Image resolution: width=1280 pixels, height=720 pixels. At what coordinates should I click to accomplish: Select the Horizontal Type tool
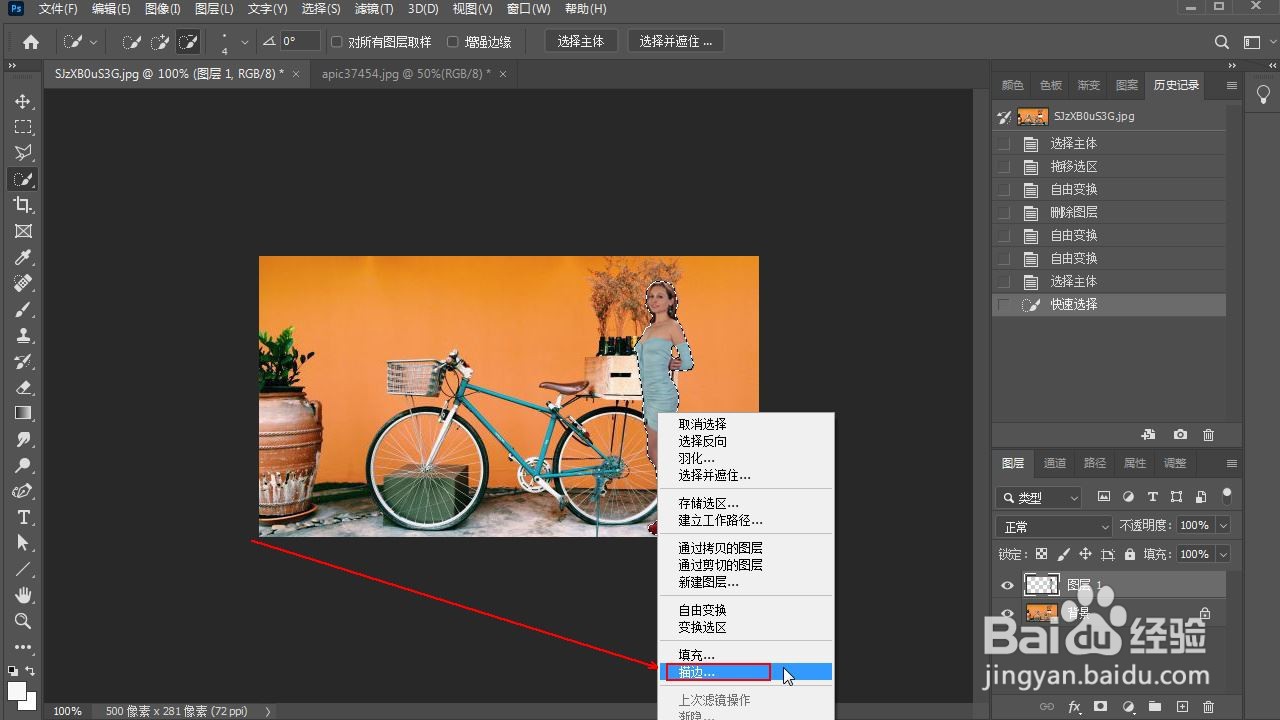(23, 518)
